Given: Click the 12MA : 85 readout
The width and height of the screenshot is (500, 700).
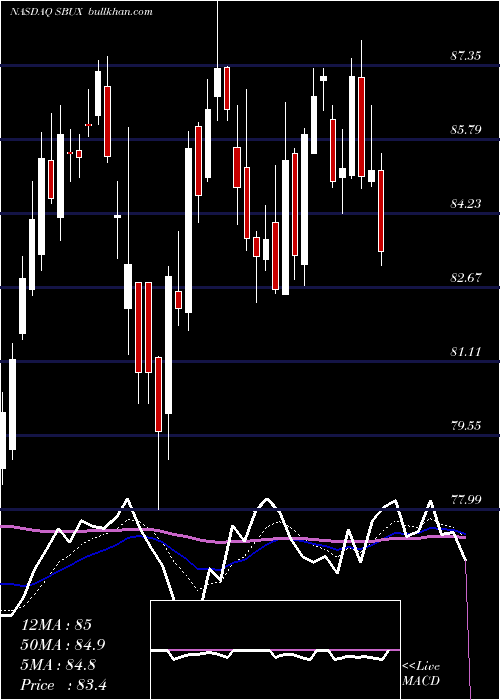Looking at the screenshot, I should [56, 625].
